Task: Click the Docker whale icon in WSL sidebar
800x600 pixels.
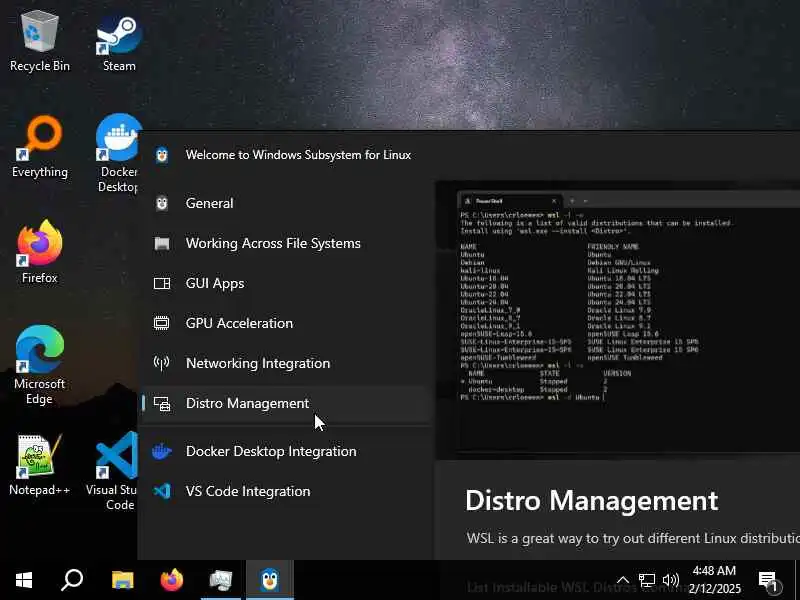Action: pos(162,451)
